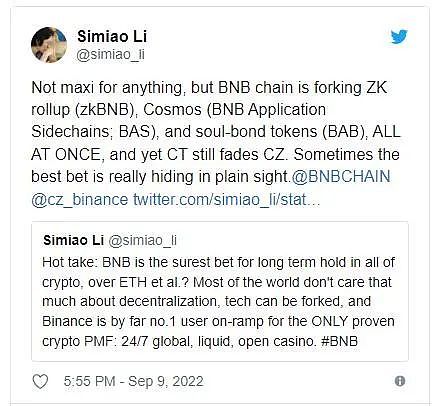Open the quoted tweet's Simiao Li name
Screen dimensions: 434x406
74,240
